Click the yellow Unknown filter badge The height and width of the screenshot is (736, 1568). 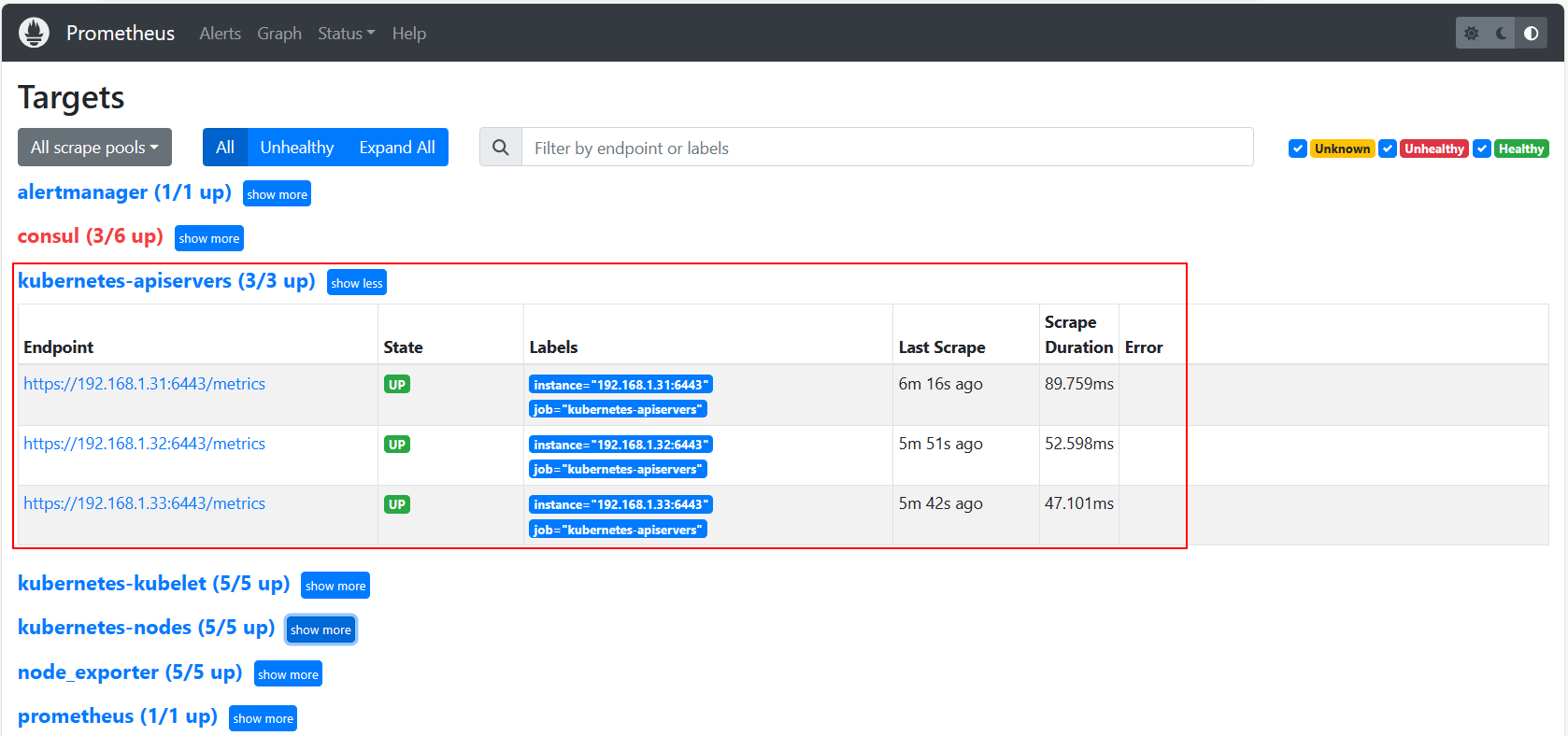pos(1343,149)
